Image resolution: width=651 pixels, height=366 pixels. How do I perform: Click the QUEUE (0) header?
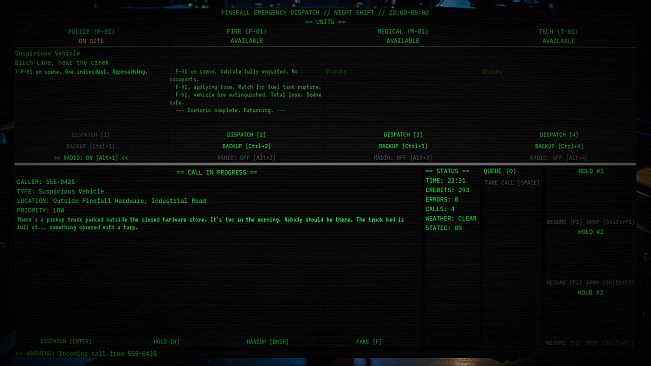pos(499,171)
